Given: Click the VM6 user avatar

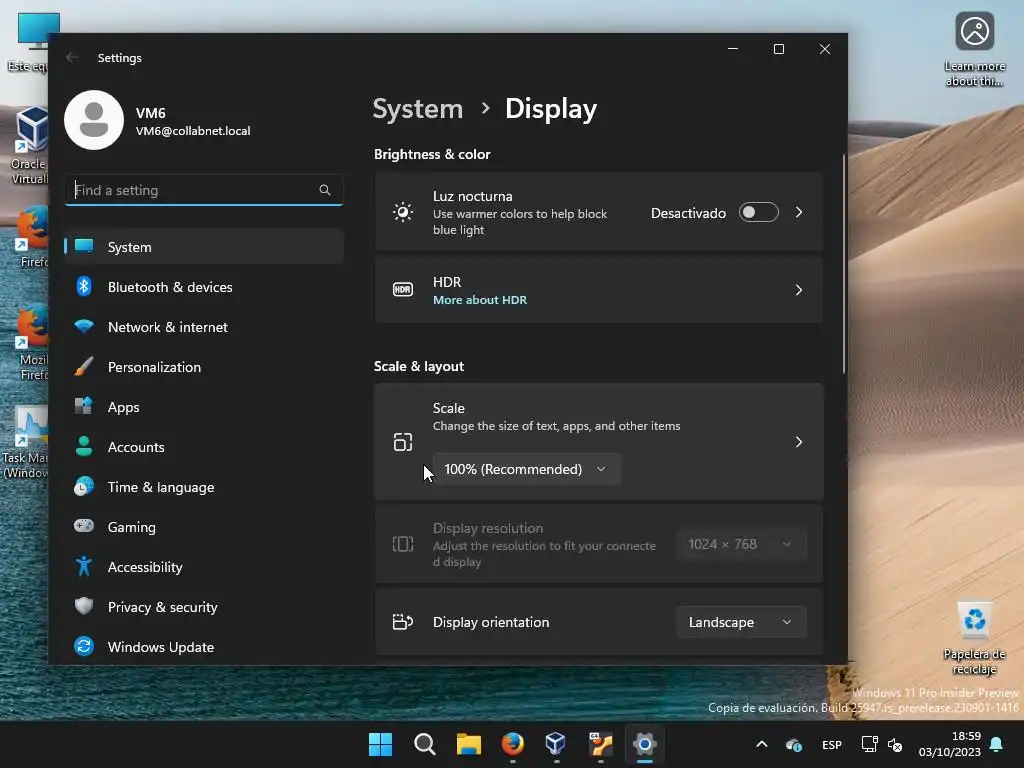Looking at the screenshot, I should coord(94,120).
